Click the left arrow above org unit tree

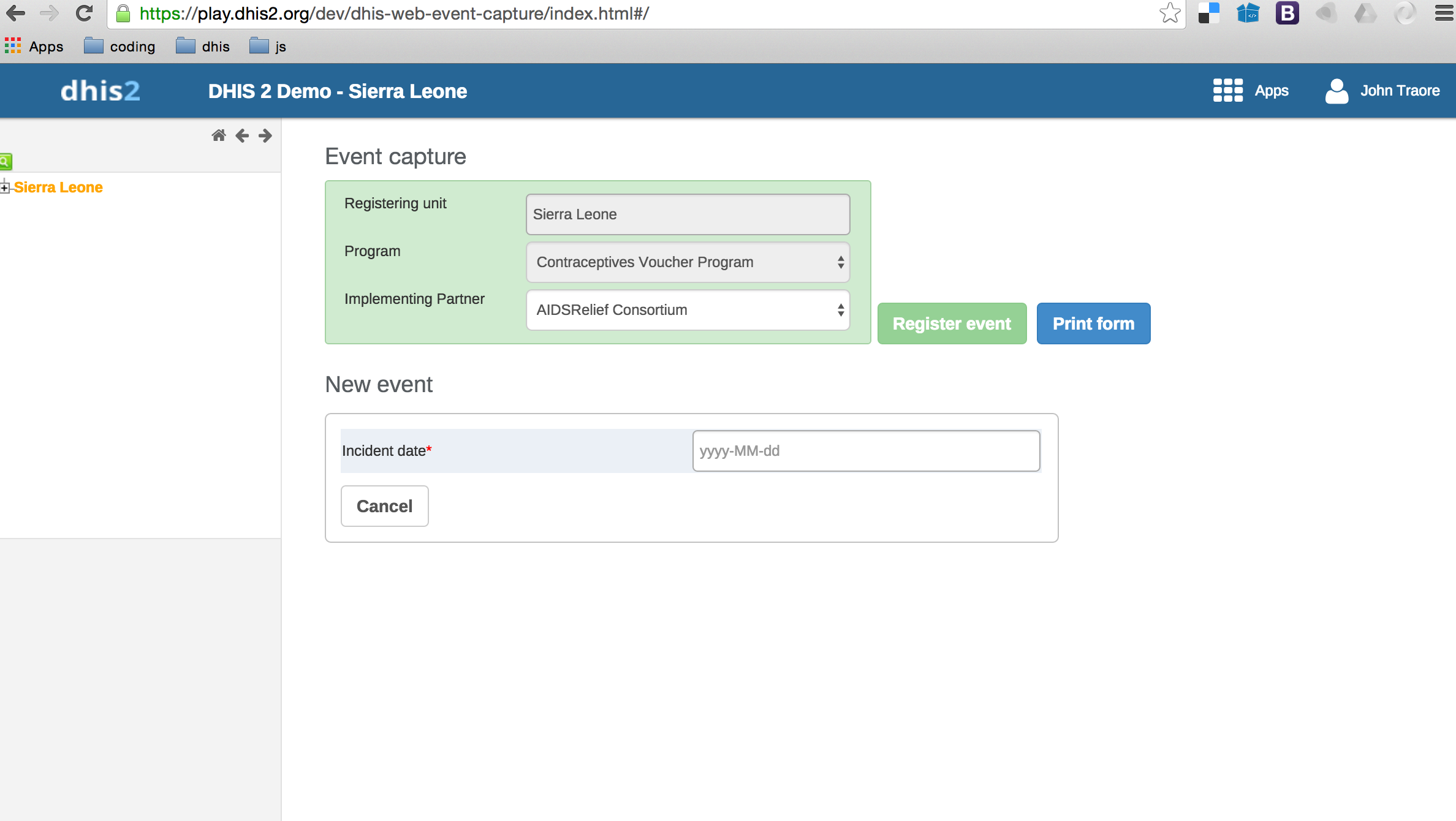point(242,135)
